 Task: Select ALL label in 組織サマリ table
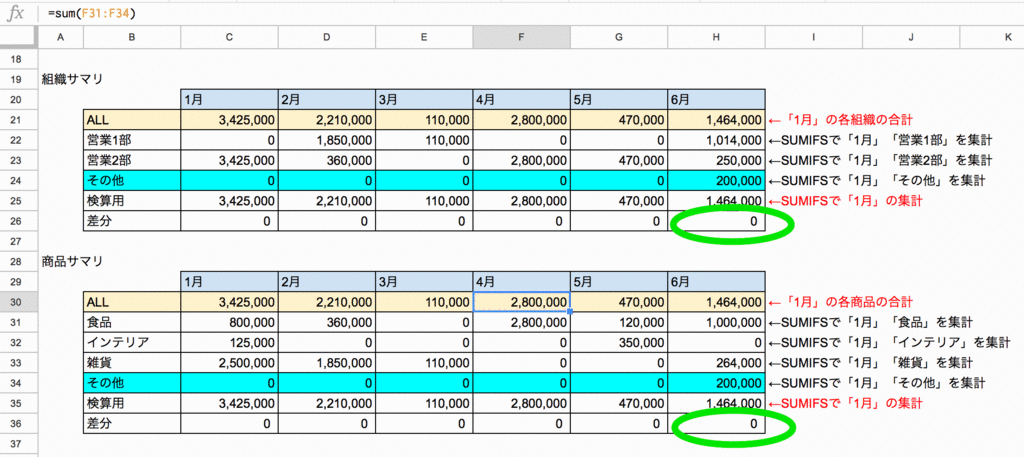click(132, 120)
